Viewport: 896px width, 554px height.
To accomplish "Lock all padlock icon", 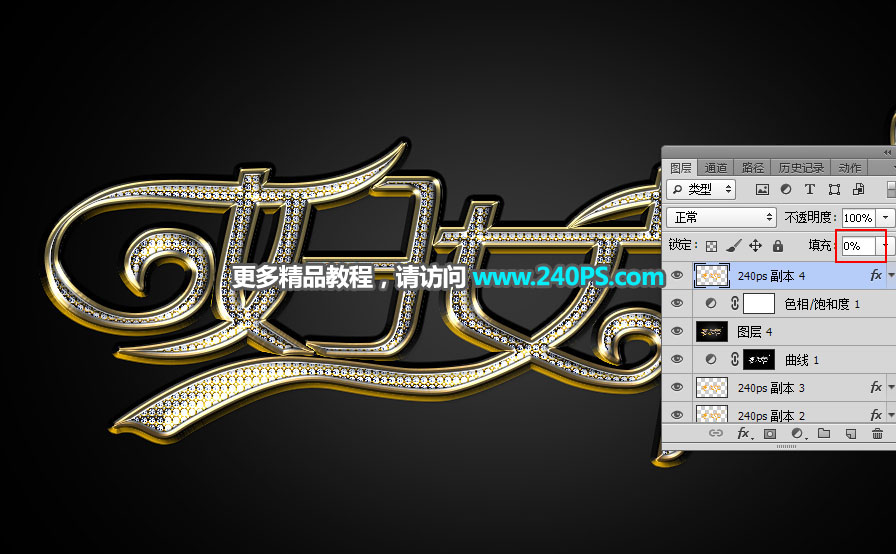I will pos(778,246).
